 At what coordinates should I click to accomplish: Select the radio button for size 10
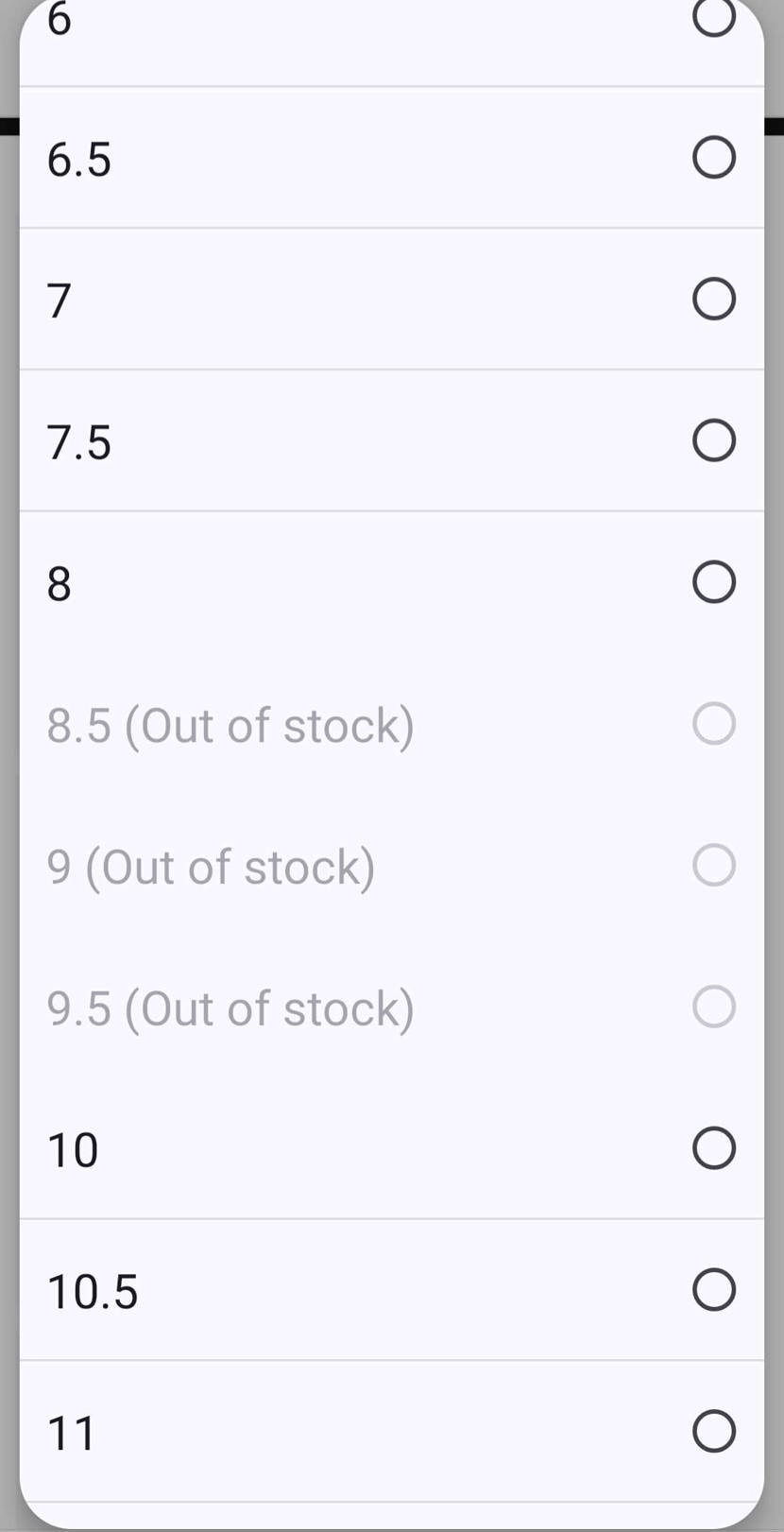click(713, 1148)
